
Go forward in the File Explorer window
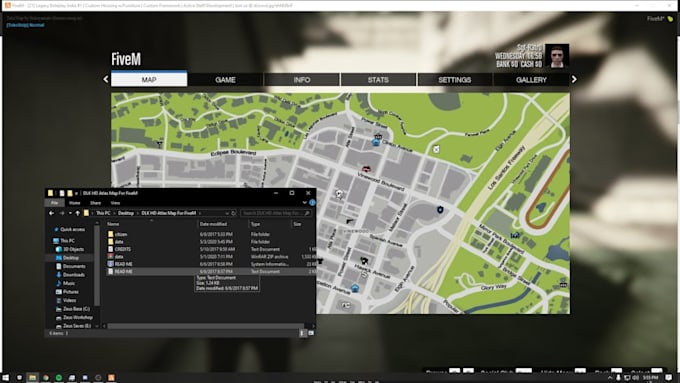point(62,213)
